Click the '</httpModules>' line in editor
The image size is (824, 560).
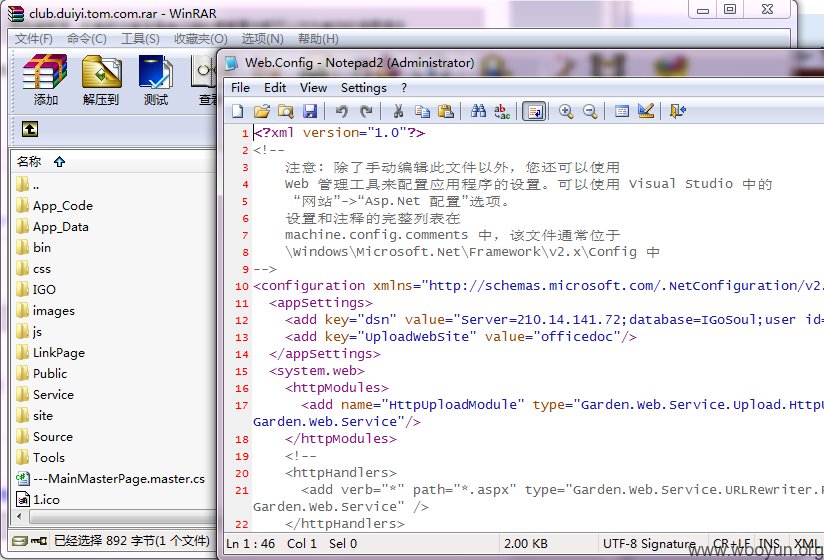point(341,439)
